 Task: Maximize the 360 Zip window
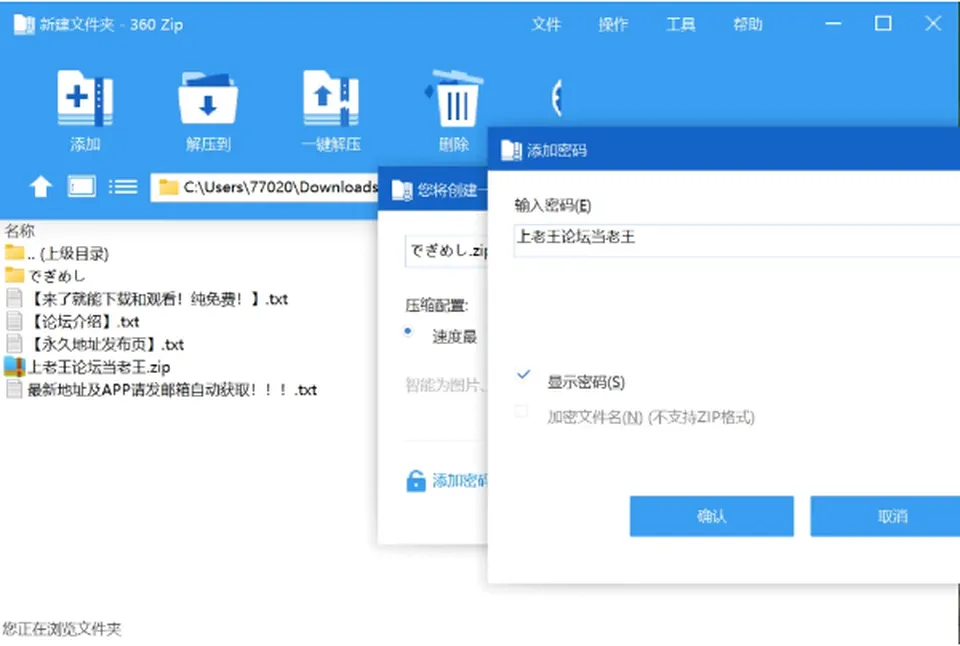click(883, 24)
